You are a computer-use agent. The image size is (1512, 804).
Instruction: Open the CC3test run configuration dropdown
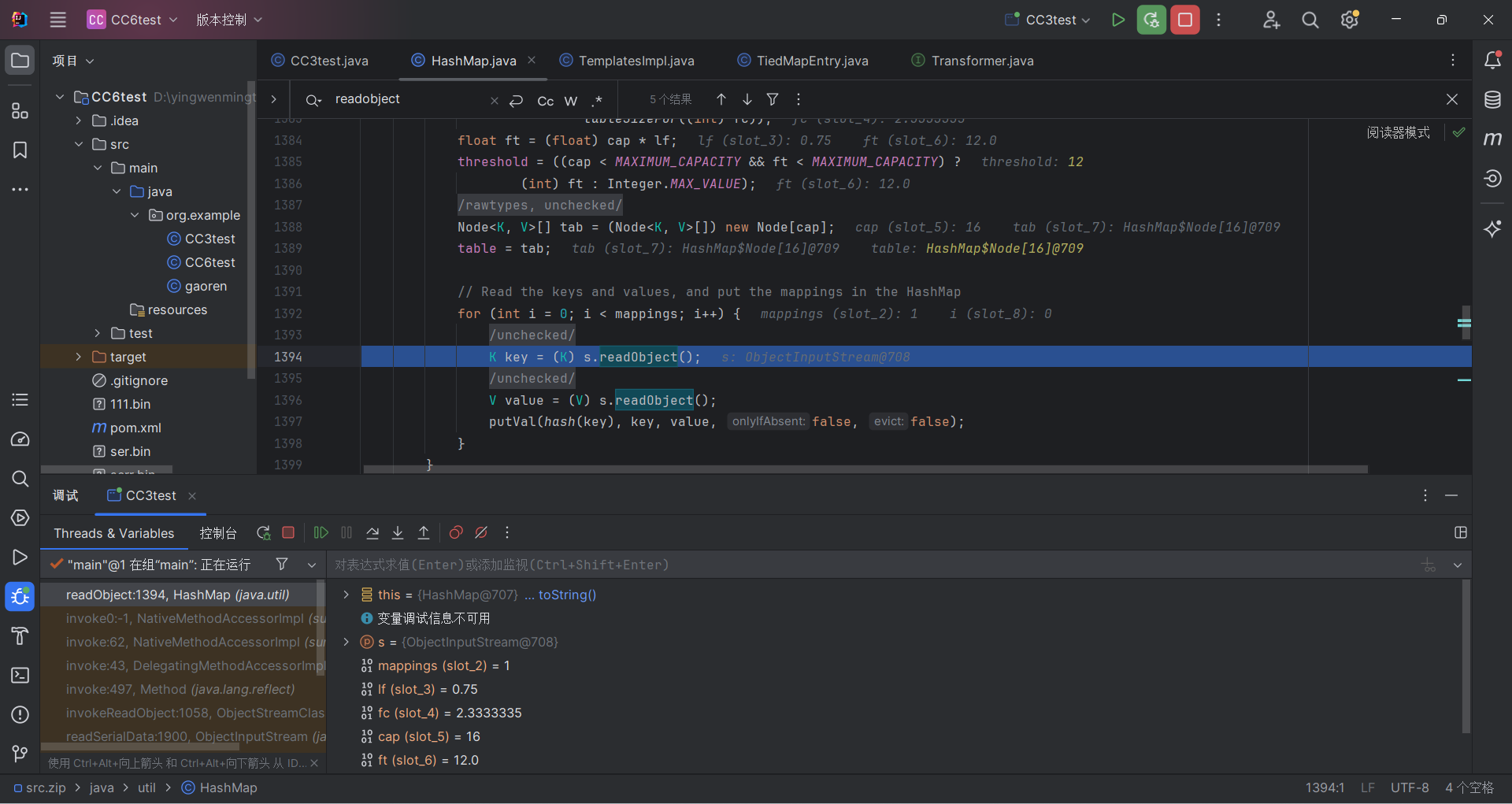1050,20
